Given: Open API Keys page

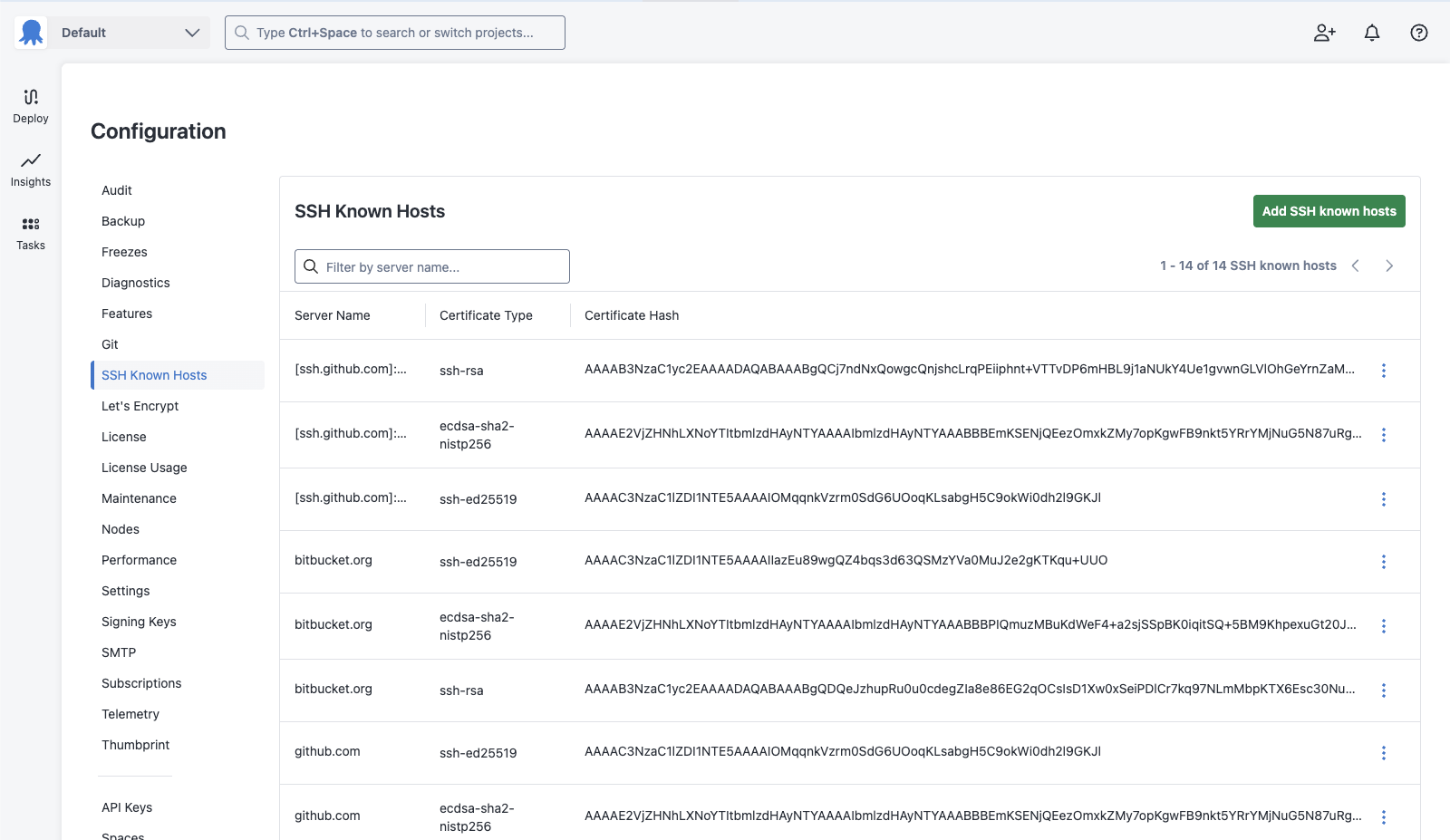Looking at the screenshot, I should click(x=127, y=807).
